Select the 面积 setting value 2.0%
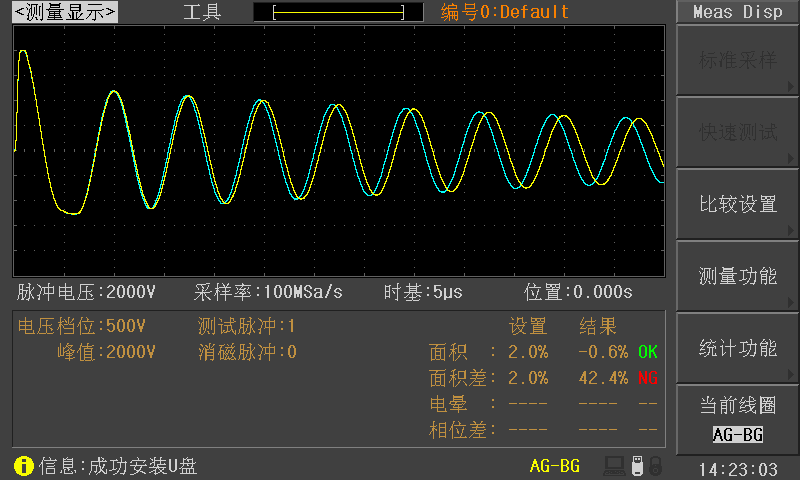This screenshot has height=480, width=800. pyautogui.click(x=528, y=352)
